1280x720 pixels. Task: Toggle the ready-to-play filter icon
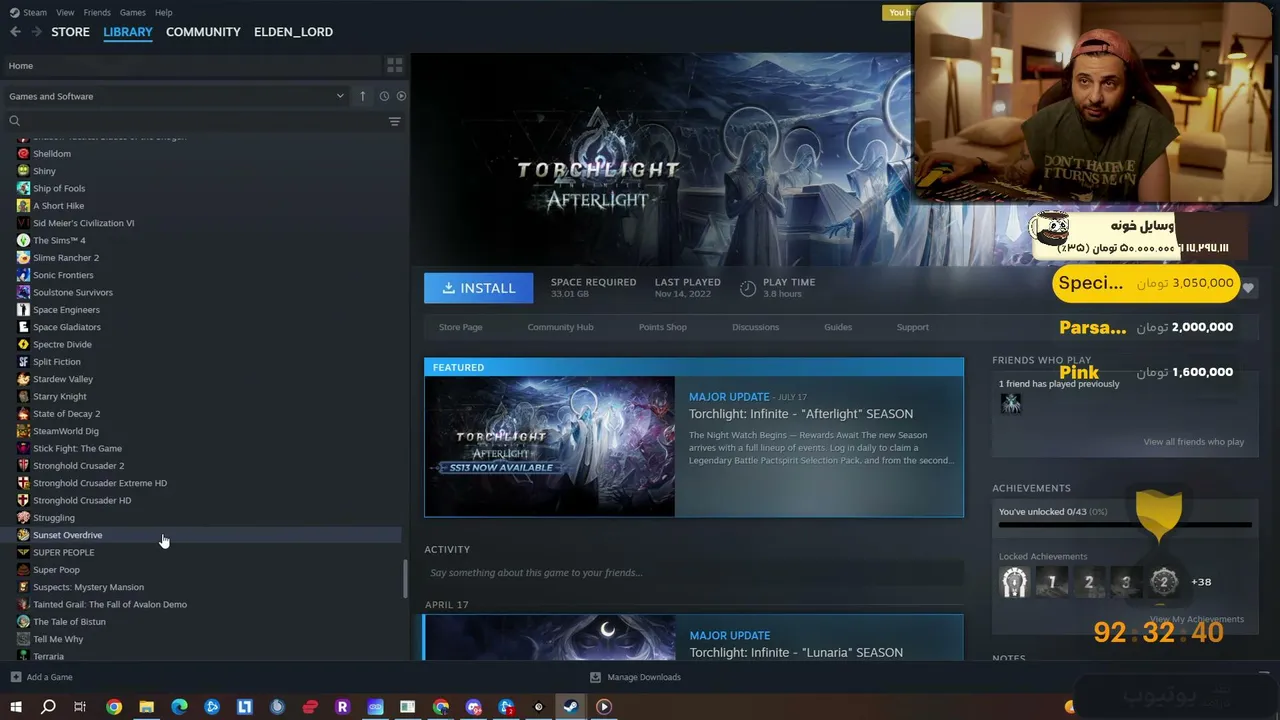click(x=401, y=96)
